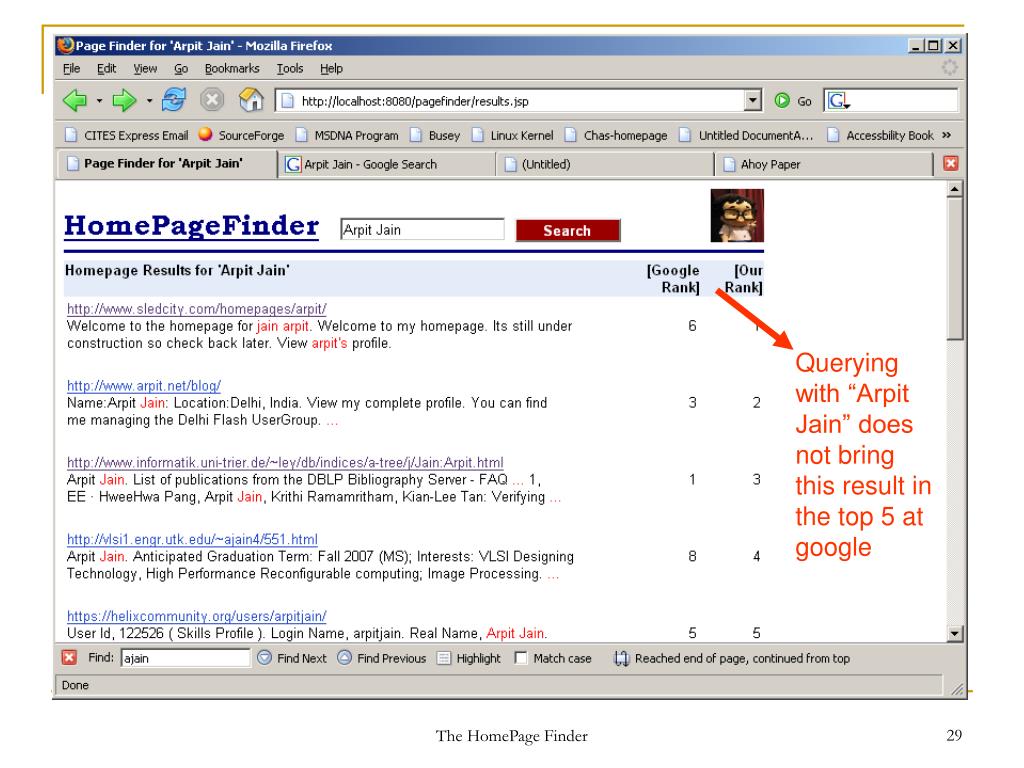The height and width of the screenshot is (768, 1024).
Task: Open the Untitled DocumentA bookmark
Action: [x=746, y=135]
